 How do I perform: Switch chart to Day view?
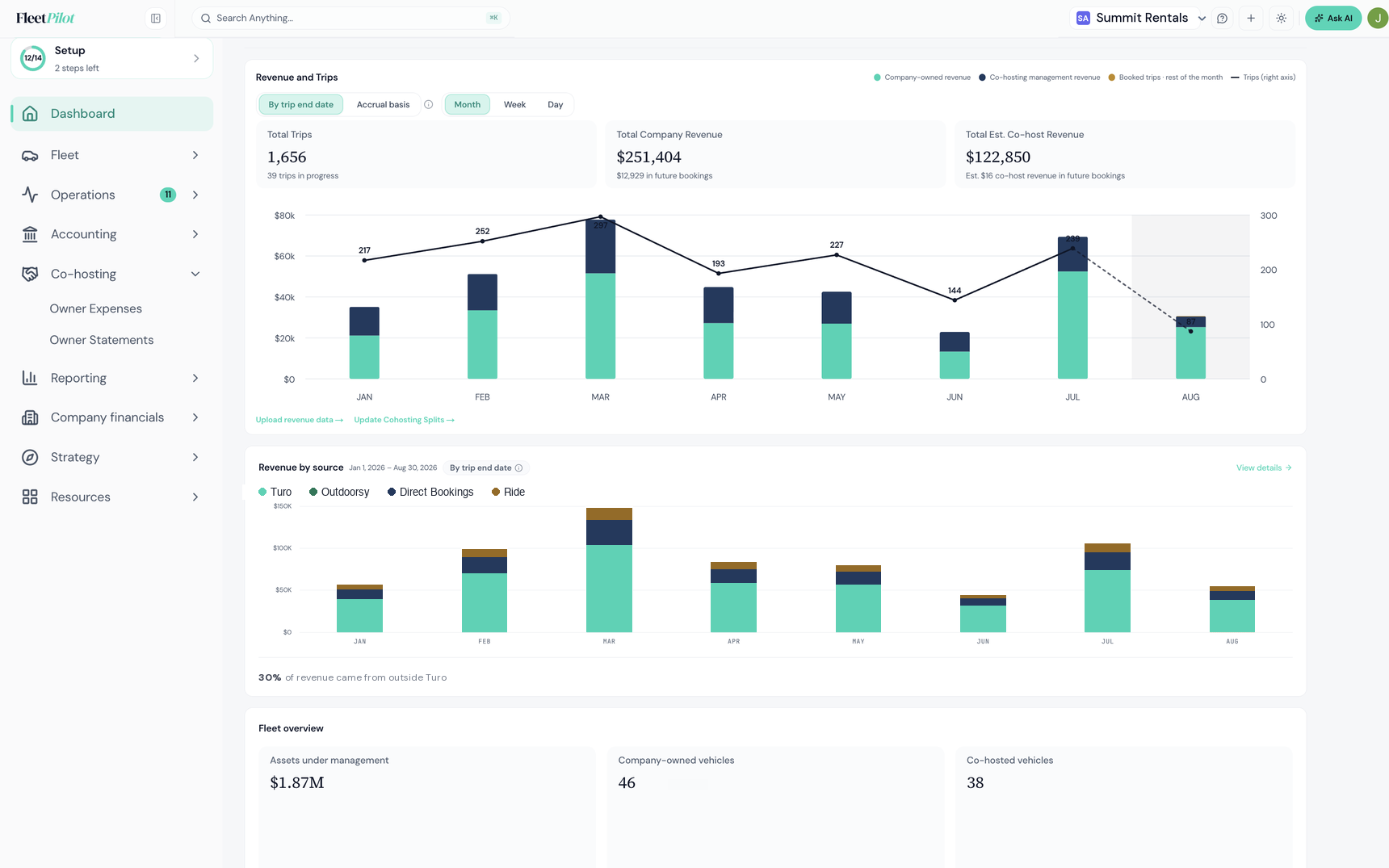tap(555, 104)
